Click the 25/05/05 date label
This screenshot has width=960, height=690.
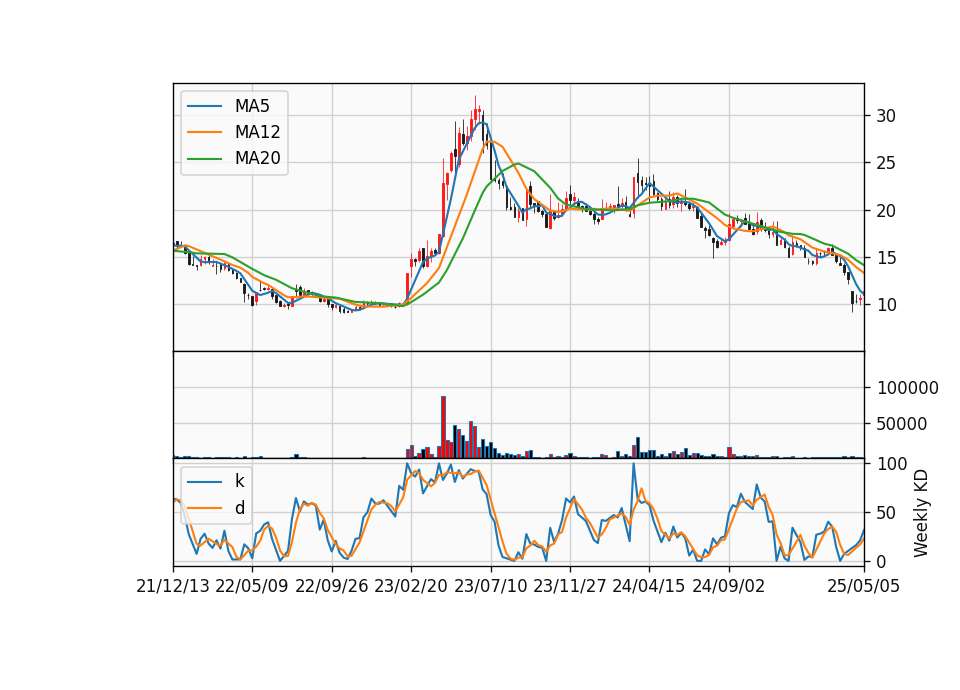[864, 586]
